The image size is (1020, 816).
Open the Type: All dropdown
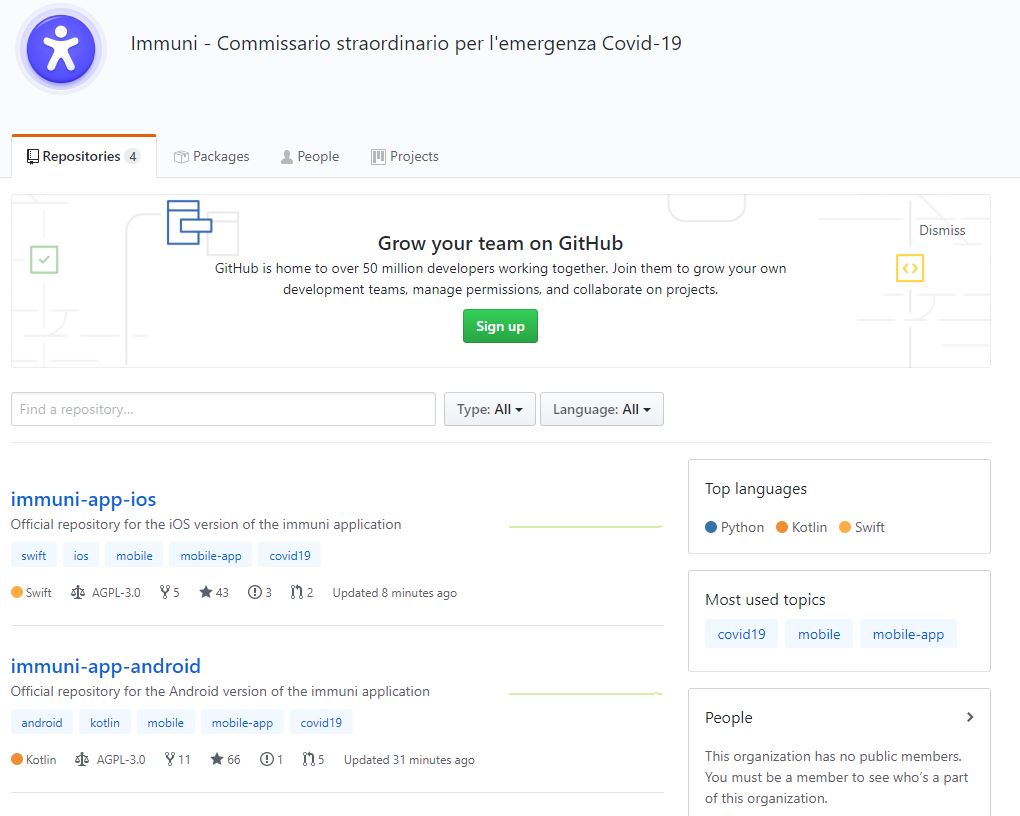point(490,409)
